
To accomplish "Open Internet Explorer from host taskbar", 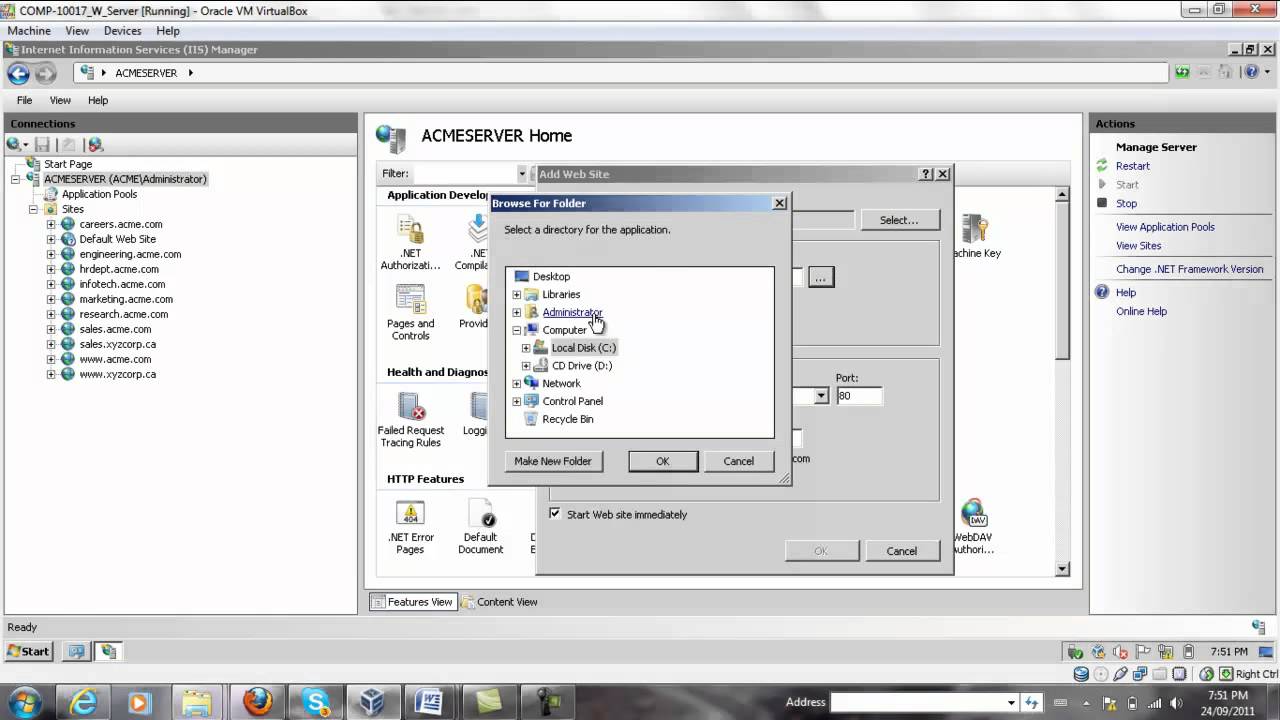I will (x=81, y=702).
